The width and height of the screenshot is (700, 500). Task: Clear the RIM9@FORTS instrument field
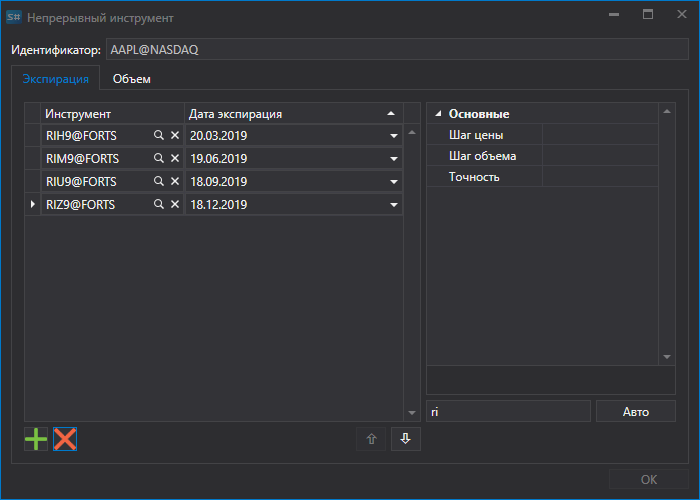pos(175,158)
